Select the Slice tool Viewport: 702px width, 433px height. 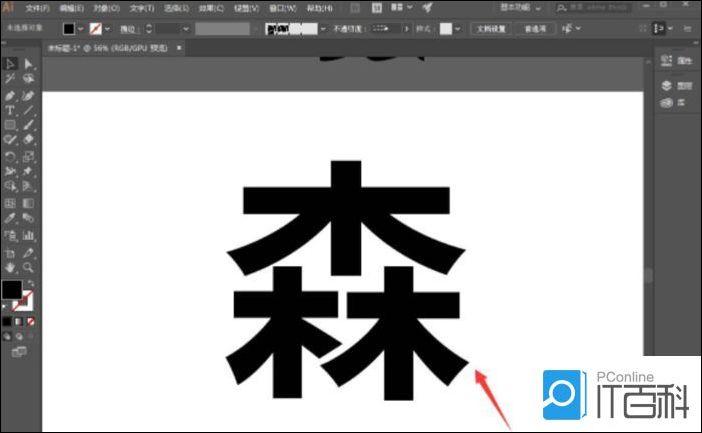point(28,253)
